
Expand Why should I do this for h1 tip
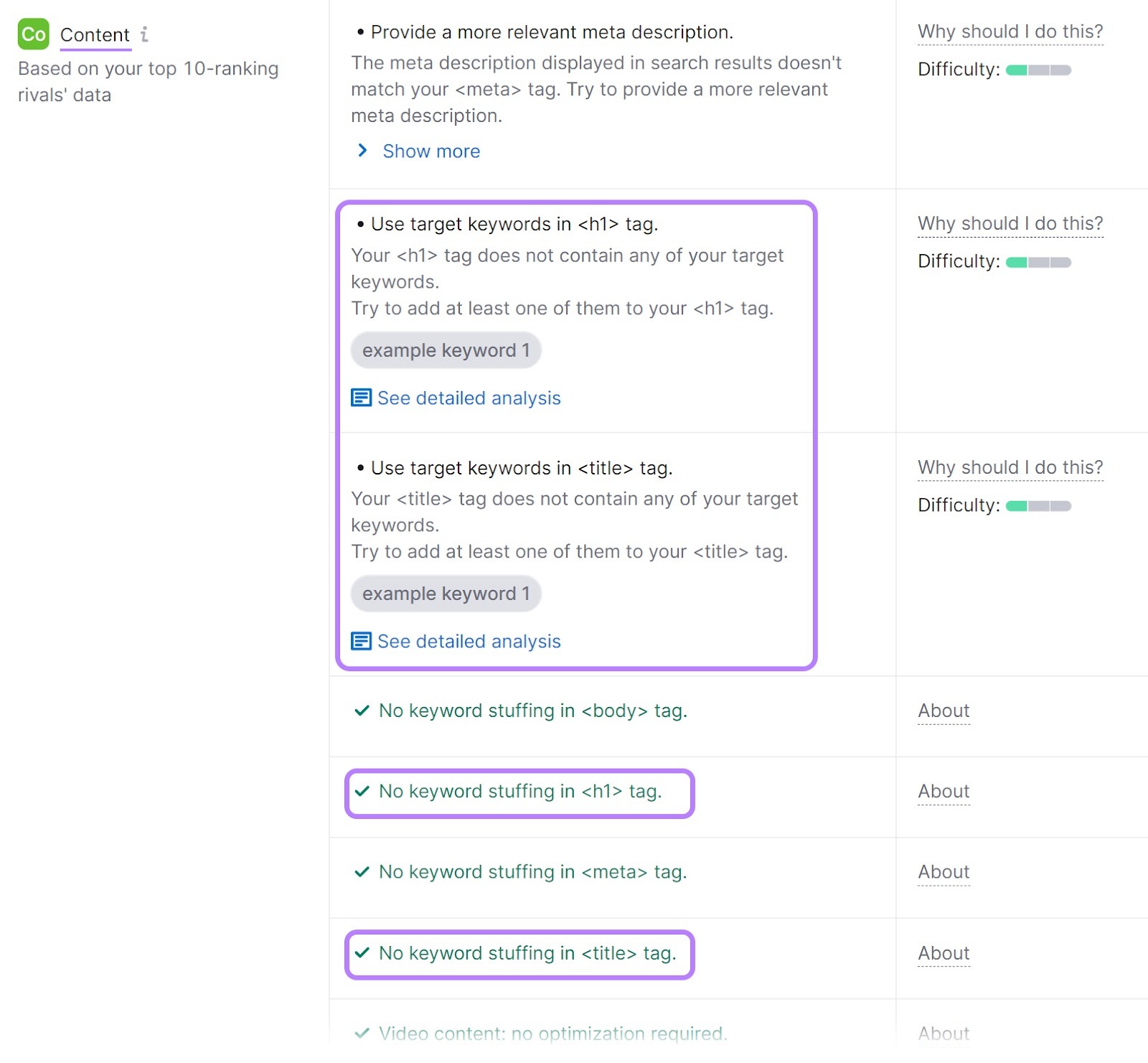(x=1010, y=223)
